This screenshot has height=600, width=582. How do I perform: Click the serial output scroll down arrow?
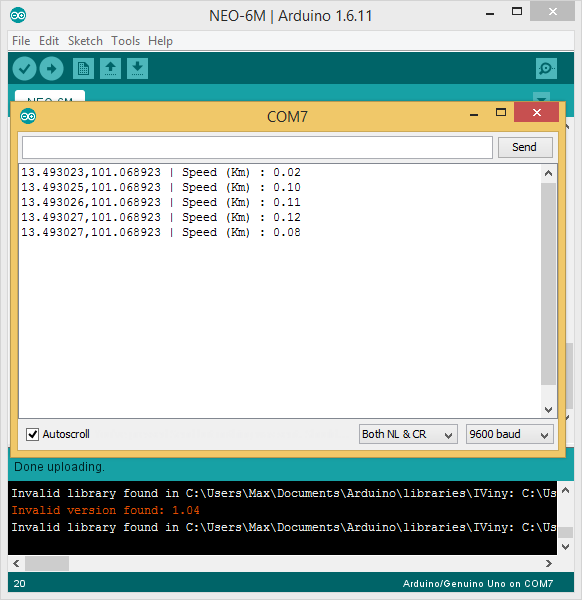(x=548, y=410)
